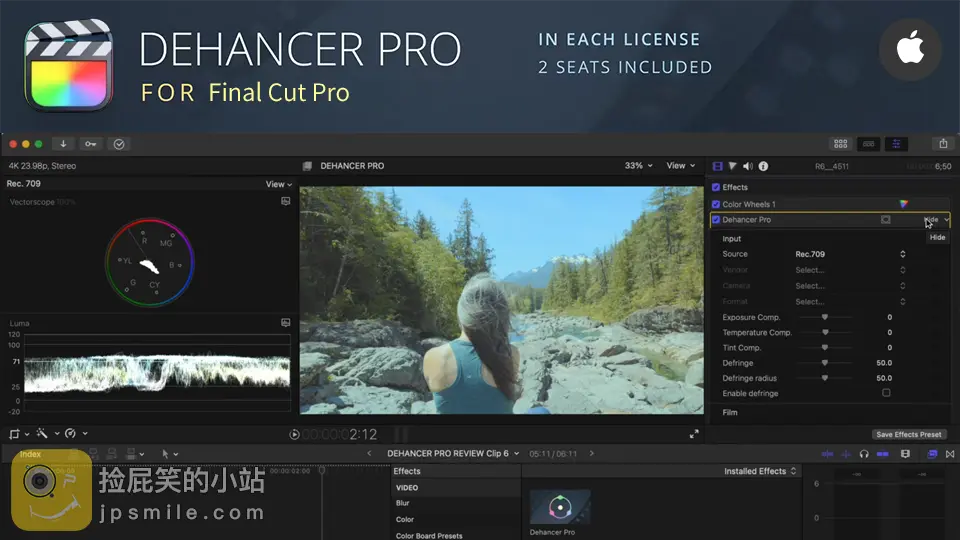Open the Keyword Editor key icon
Screen dimensions: 960x540
91,144
